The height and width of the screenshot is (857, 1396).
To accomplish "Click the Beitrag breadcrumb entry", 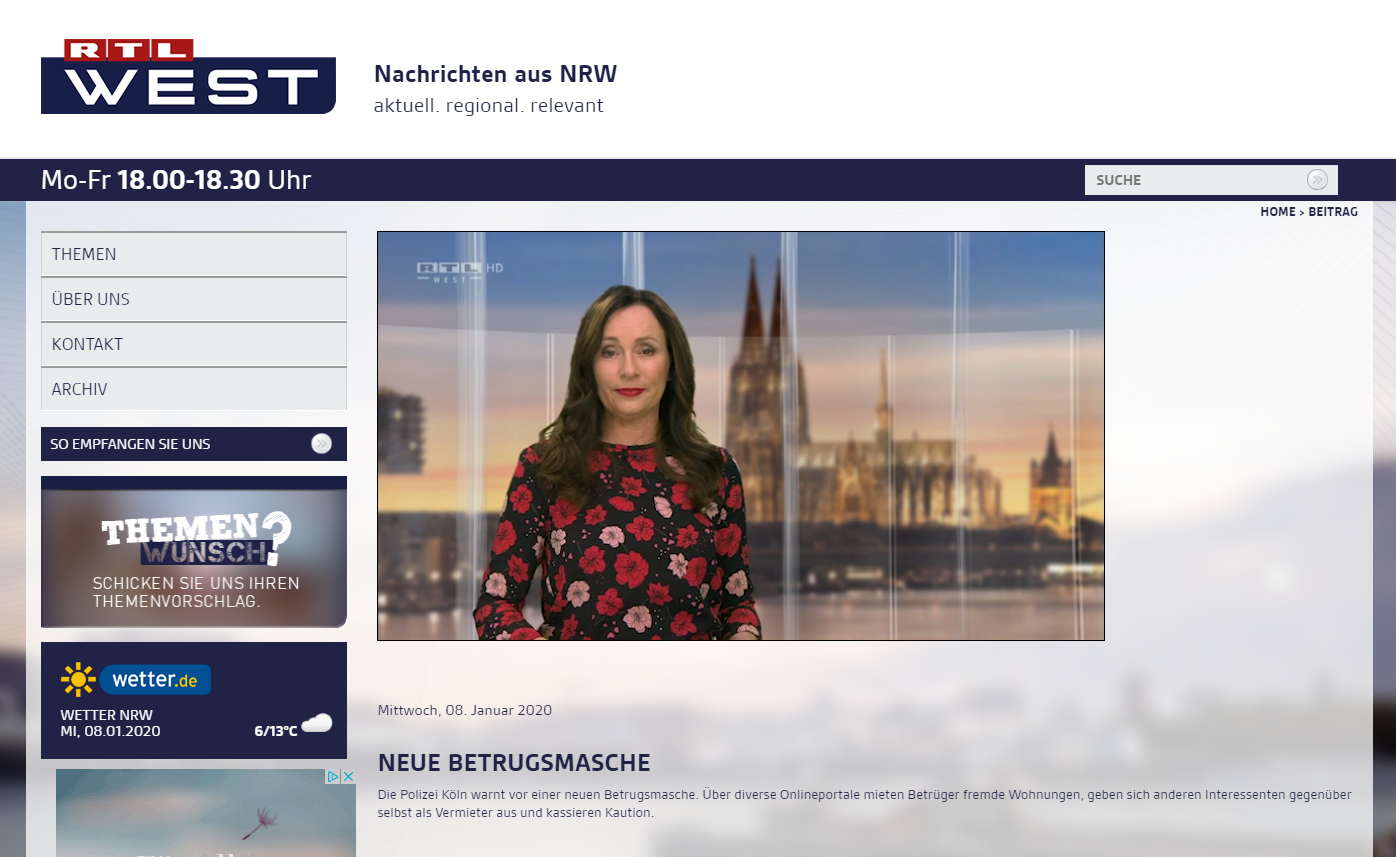I will click(x=1333, y=212).
